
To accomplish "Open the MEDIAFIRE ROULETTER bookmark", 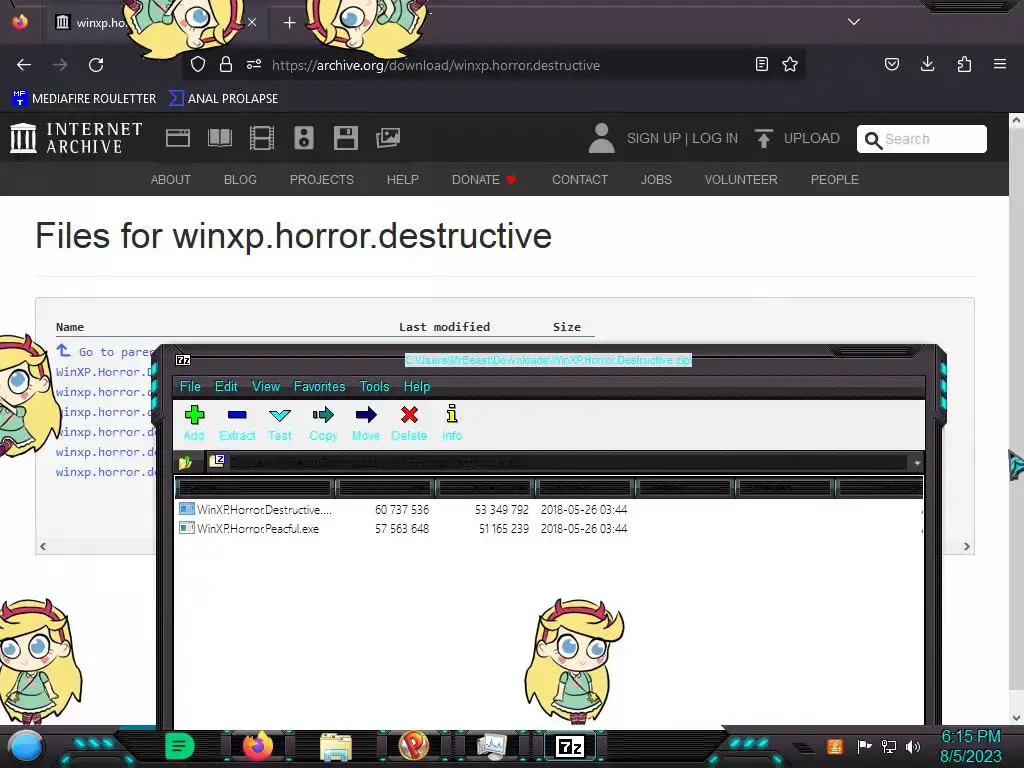I will (x=84, y=99).
